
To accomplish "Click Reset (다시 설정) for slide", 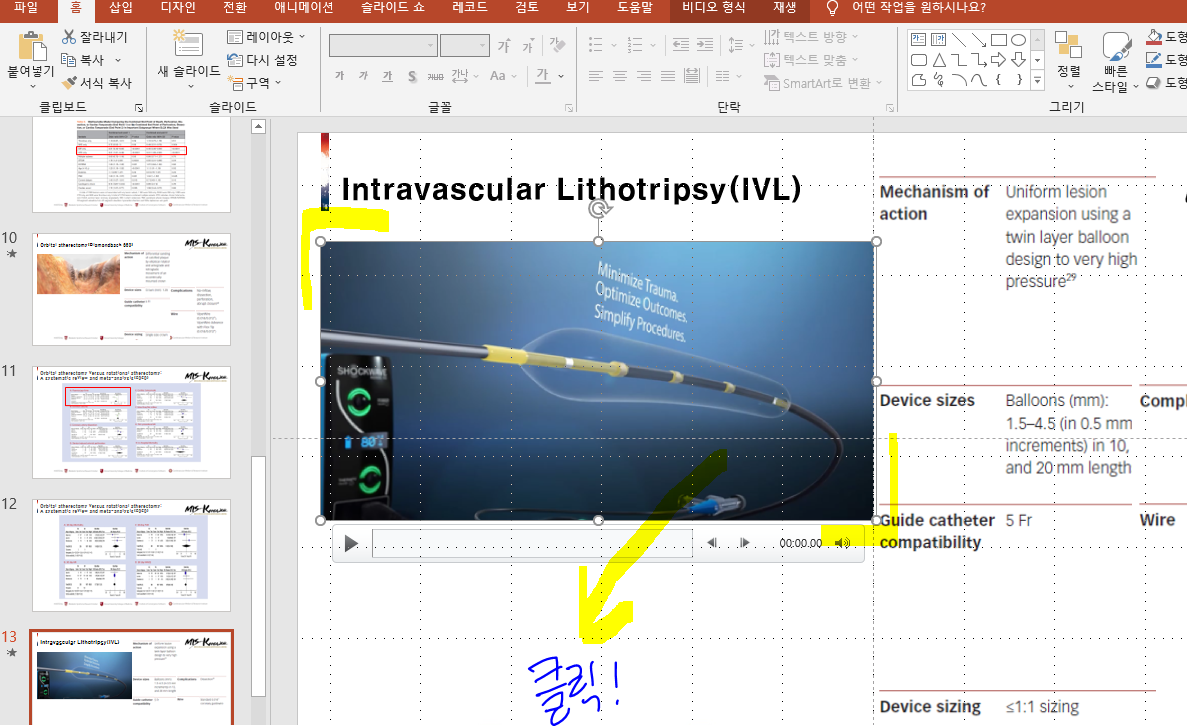I will pos(262,60).
